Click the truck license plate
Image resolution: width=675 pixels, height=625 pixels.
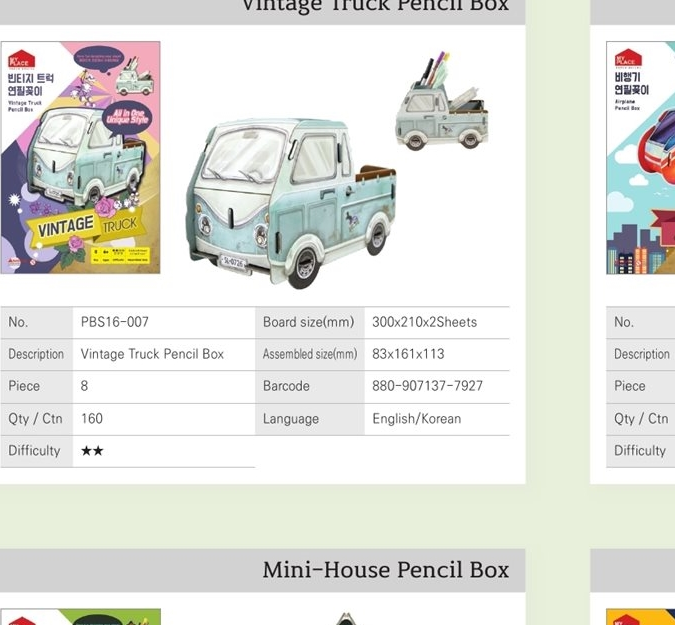click(233, 262)
